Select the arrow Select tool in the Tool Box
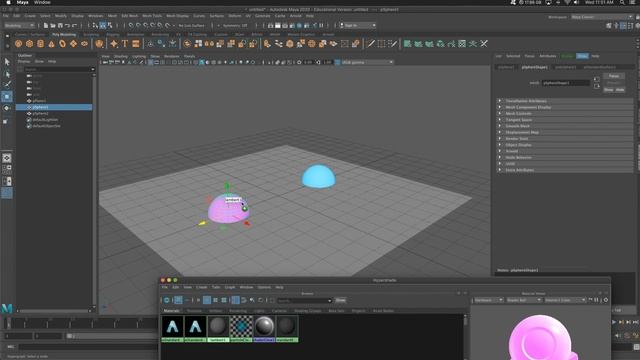640x360 pixels. coord(7,62)
